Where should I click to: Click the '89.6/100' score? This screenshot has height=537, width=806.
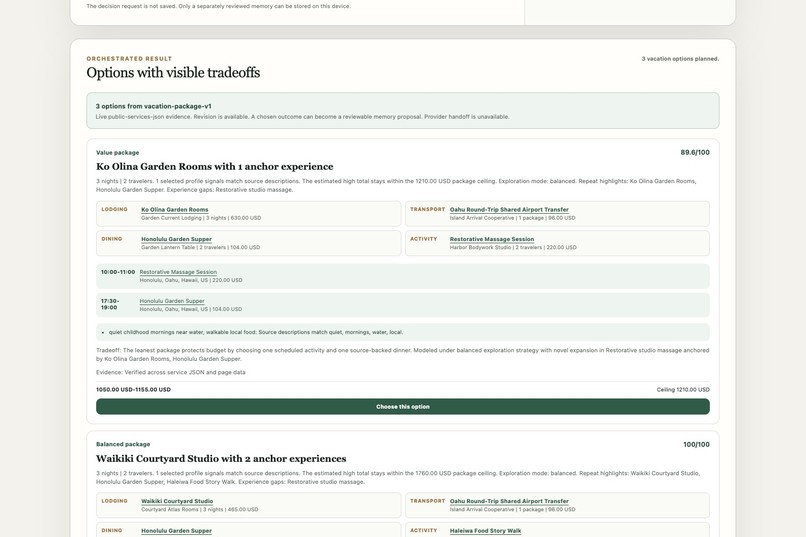(x=695, y=153)
